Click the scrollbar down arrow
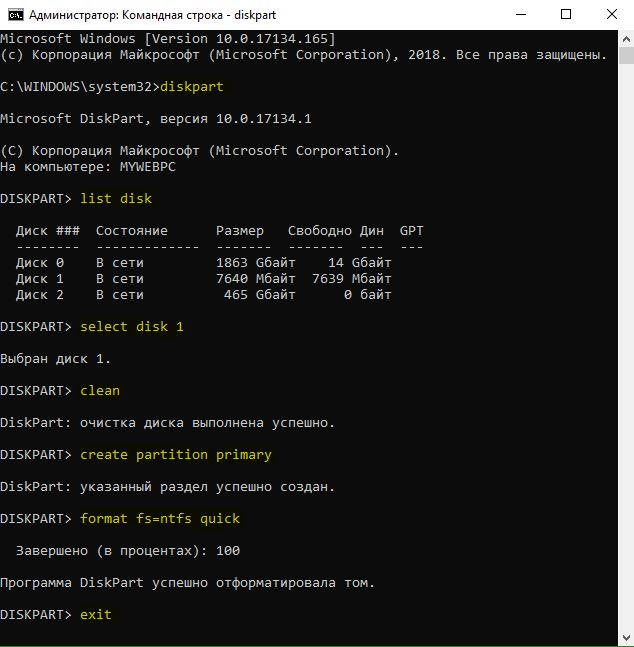634x647 pixels. pos(626,638)
